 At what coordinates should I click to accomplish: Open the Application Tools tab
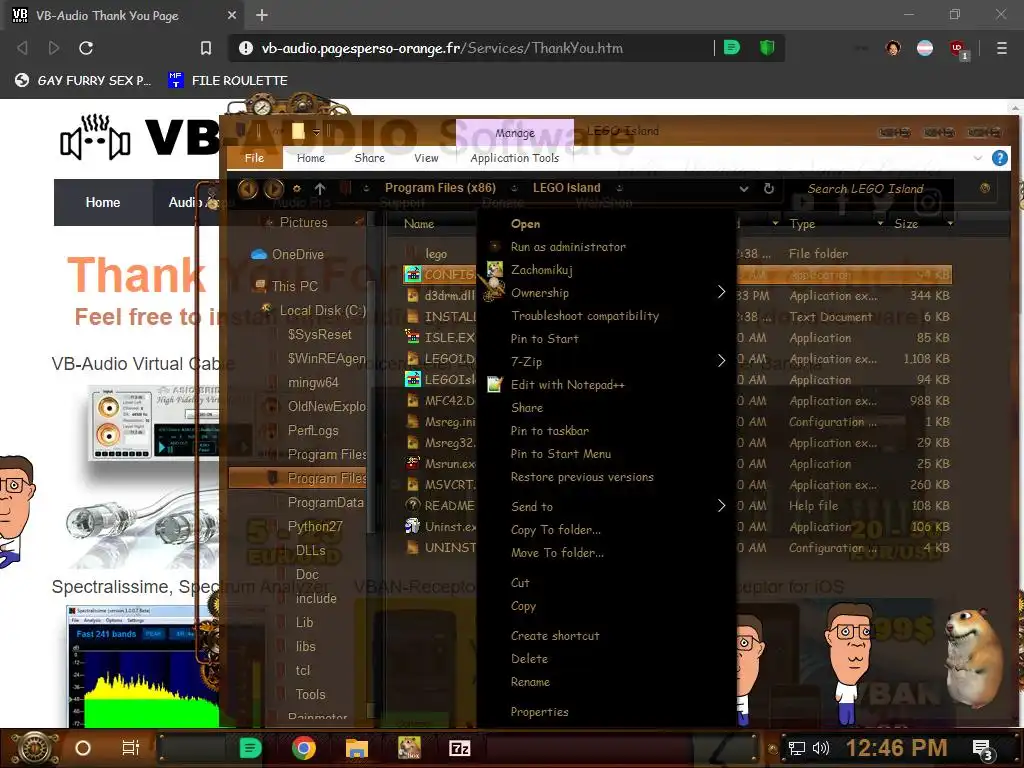[x=515, y=158]
